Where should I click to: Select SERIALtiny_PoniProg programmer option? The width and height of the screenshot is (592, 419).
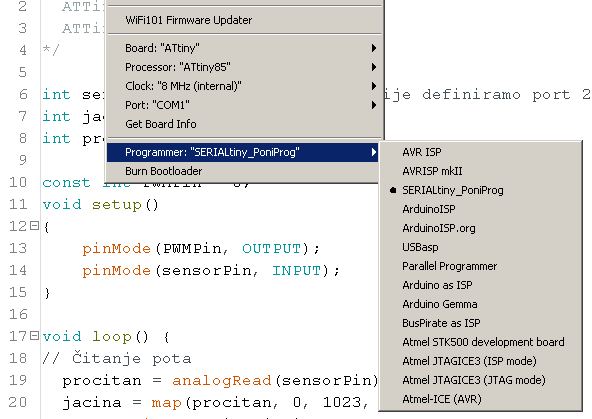click(481, 190)
